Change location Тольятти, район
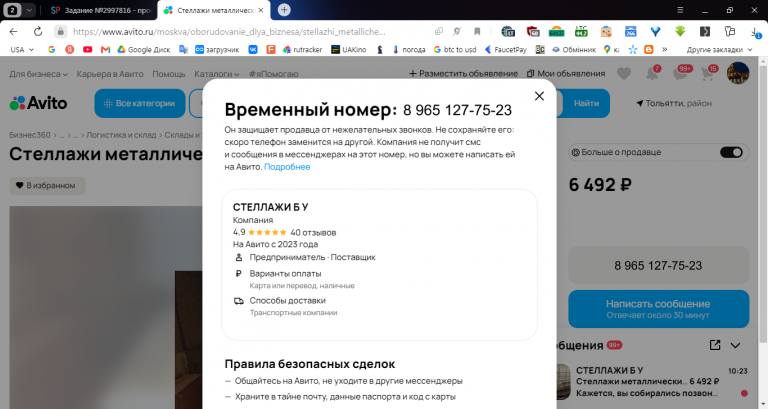Screen dimensions: 768x409 pyautogui.click(x=674, y=103)
